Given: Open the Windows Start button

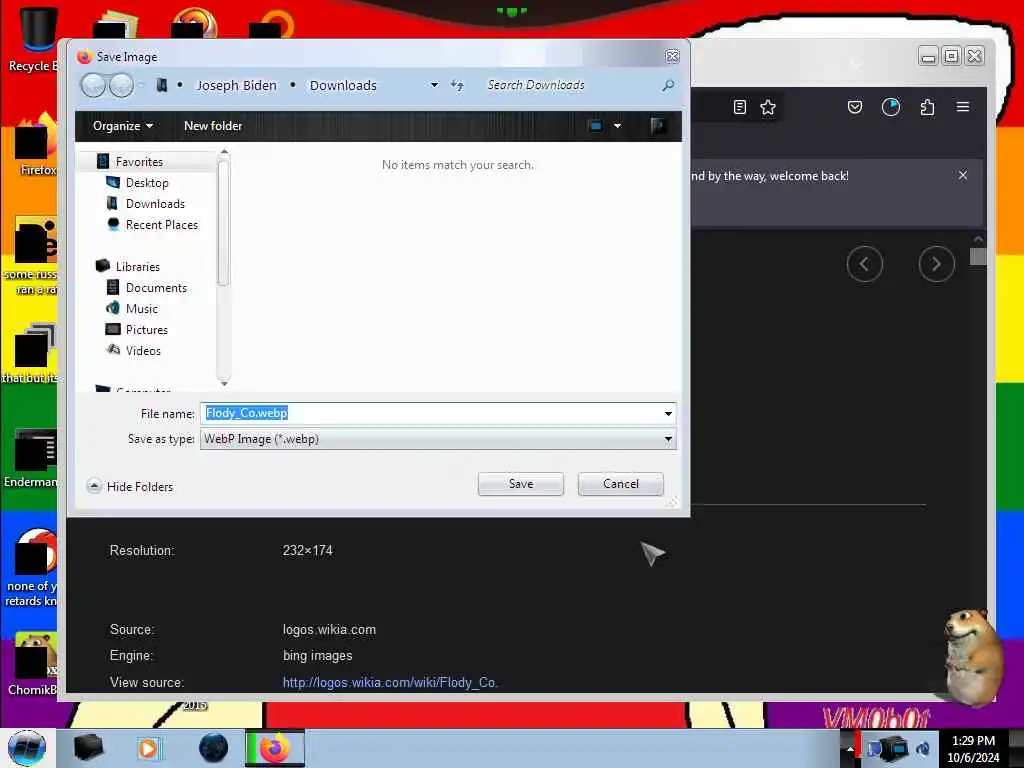Looking at the screenshot, I should (27, 748).
